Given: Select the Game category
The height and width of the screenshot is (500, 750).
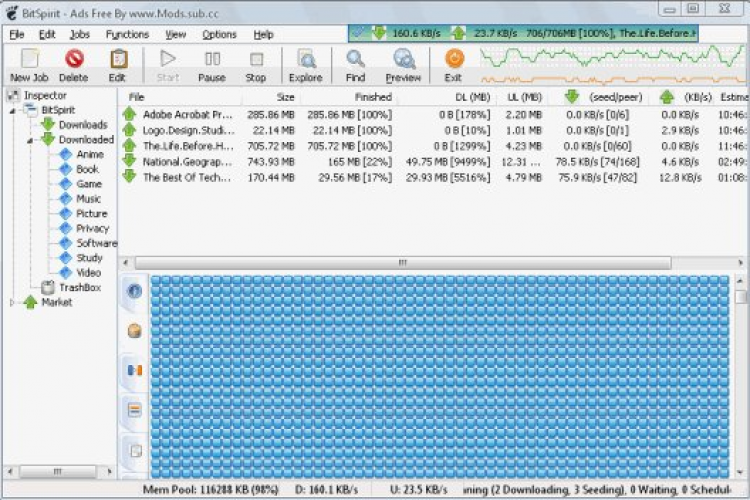Looking at the screenshot, I should [89, 184].
